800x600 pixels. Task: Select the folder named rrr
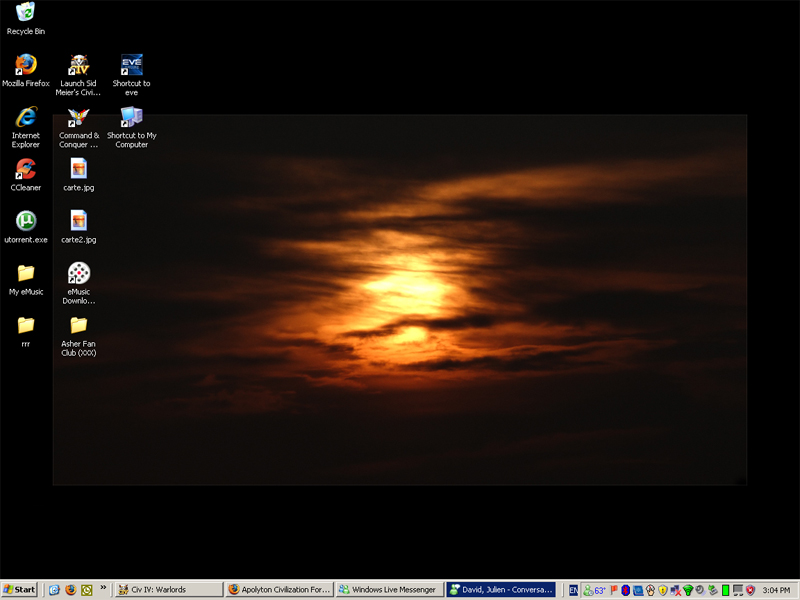(26, 325)
